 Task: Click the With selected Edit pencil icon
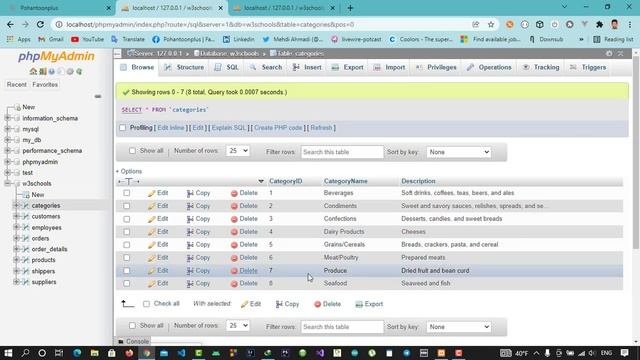(244, 304)
